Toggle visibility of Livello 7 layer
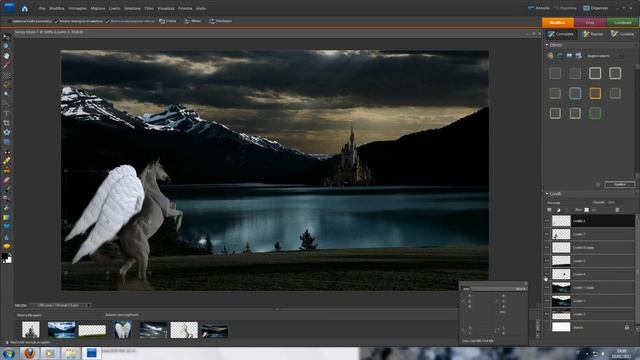Viewport: 640px width, 360px height. [x=547, y=234]
